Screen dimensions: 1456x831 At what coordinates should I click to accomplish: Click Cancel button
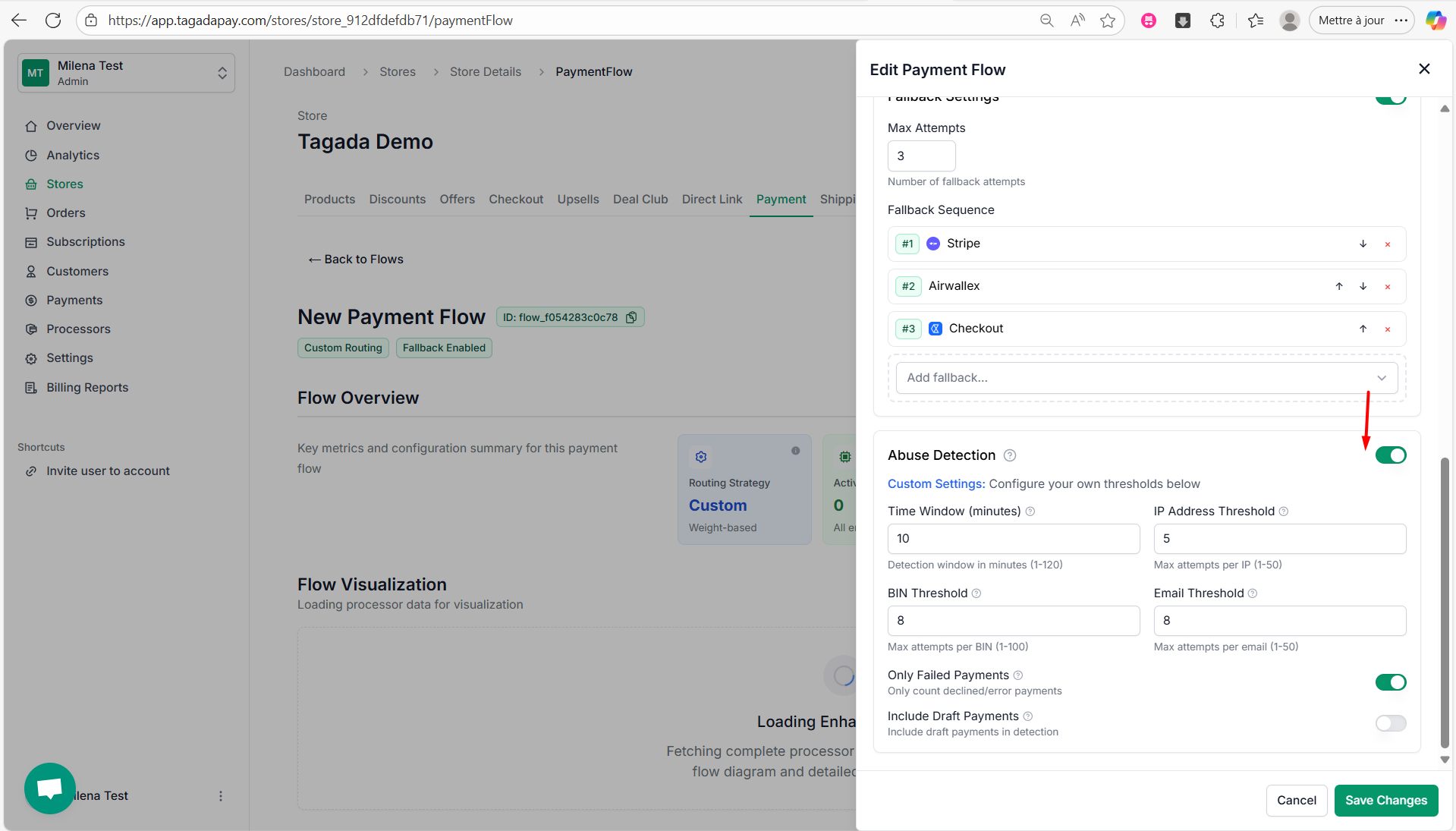click(x=1296, y=801)
